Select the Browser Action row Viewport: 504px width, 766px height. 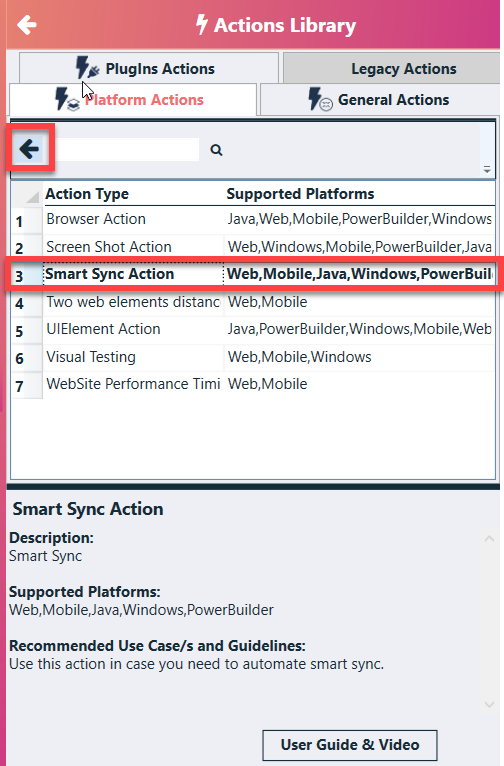click(x=253, y=219)
